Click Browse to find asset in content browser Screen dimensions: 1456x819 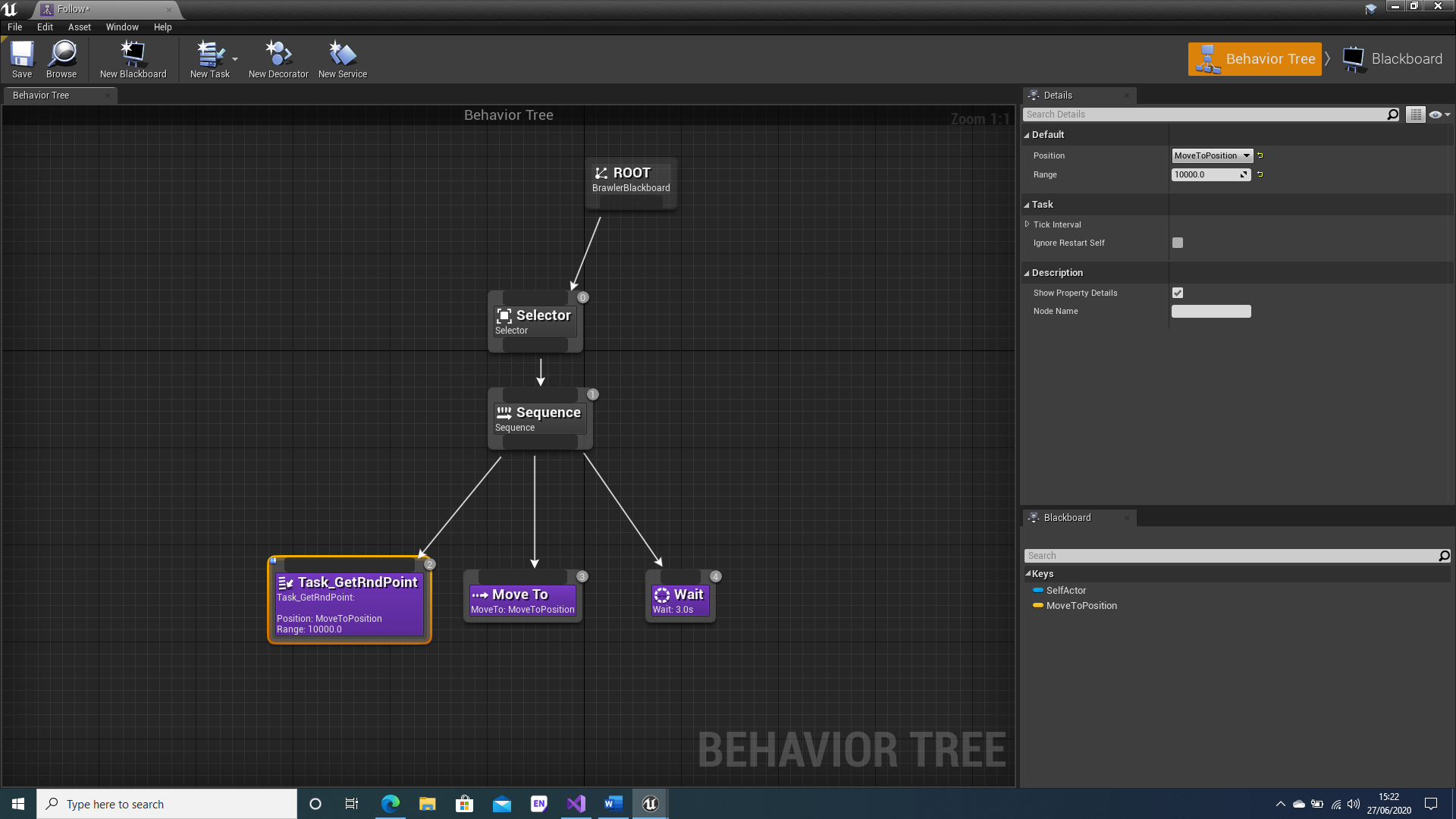click(61, 58)
